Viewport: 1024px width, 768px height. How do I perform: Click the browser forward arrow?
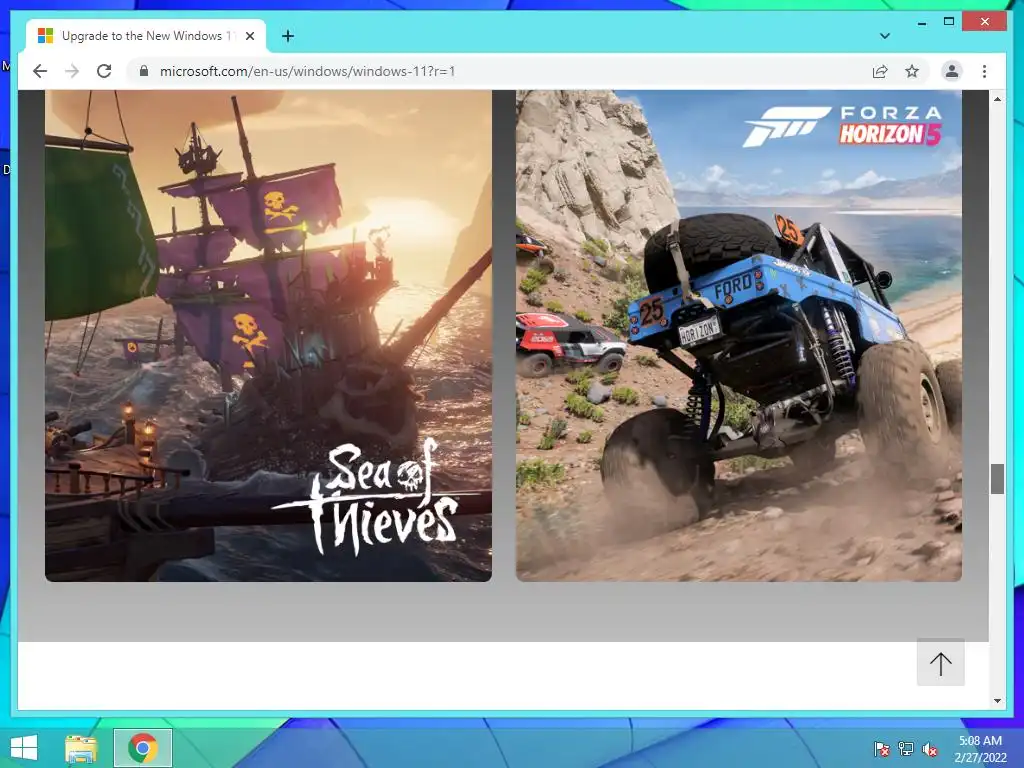click(x=72, y=71)
